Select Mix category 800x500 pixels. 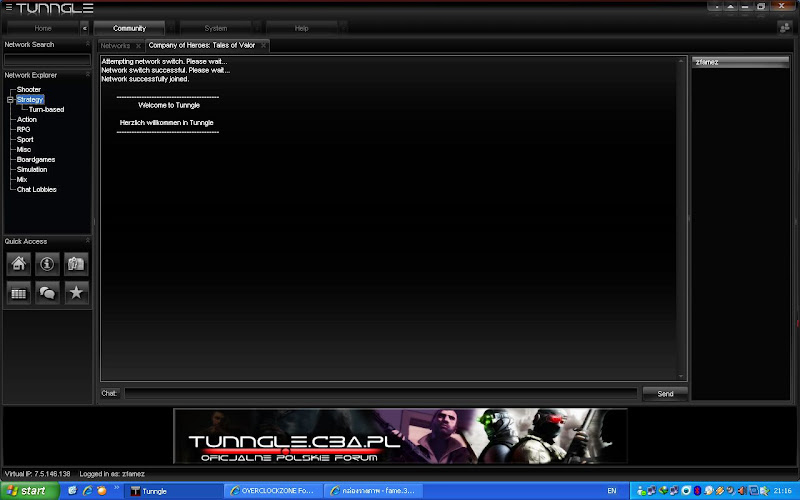click(x=22, y=179)
